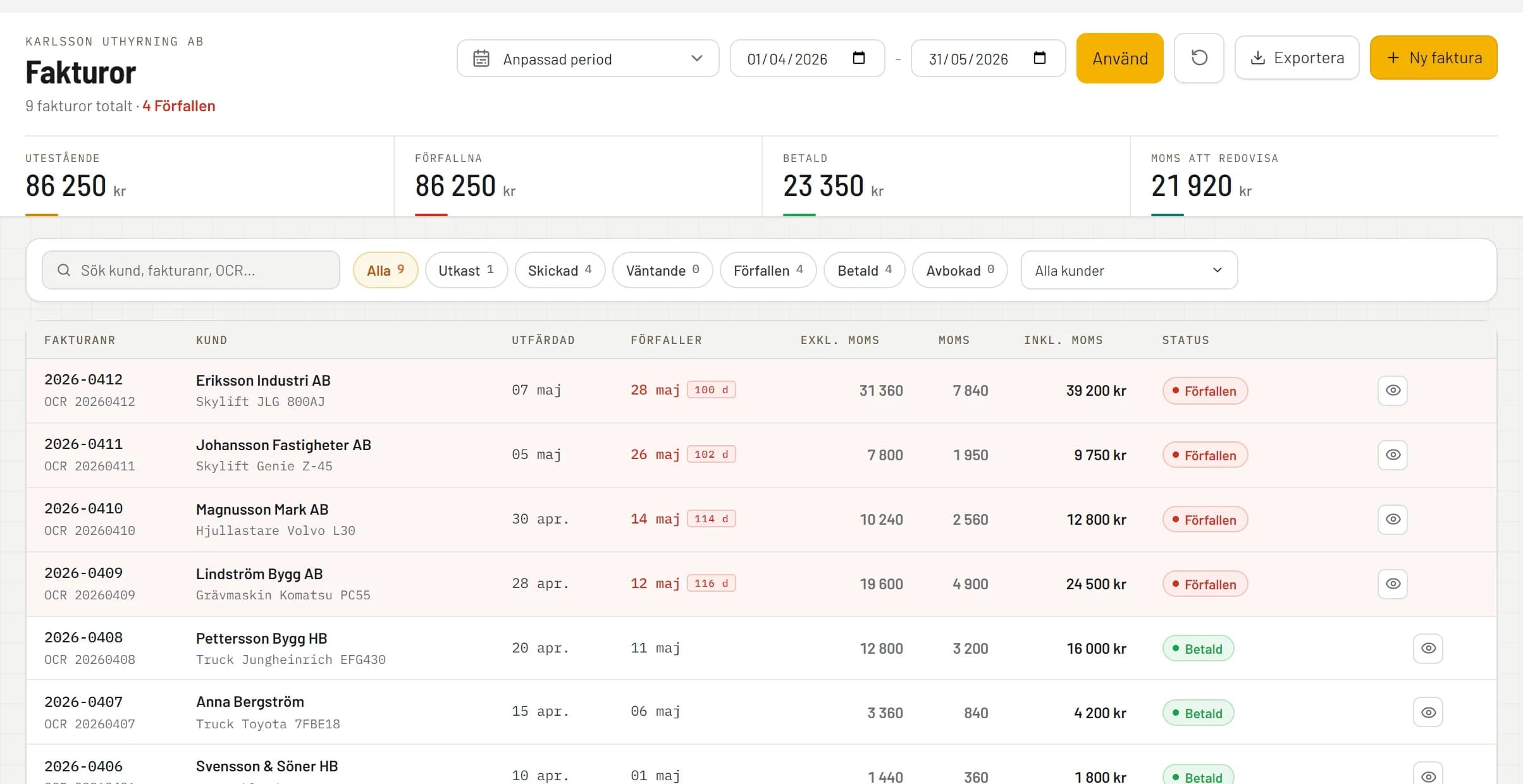View invoice 2026-0410 via eye icon
Screen dimensions: 1523x784
click(x=1393, y=519)
